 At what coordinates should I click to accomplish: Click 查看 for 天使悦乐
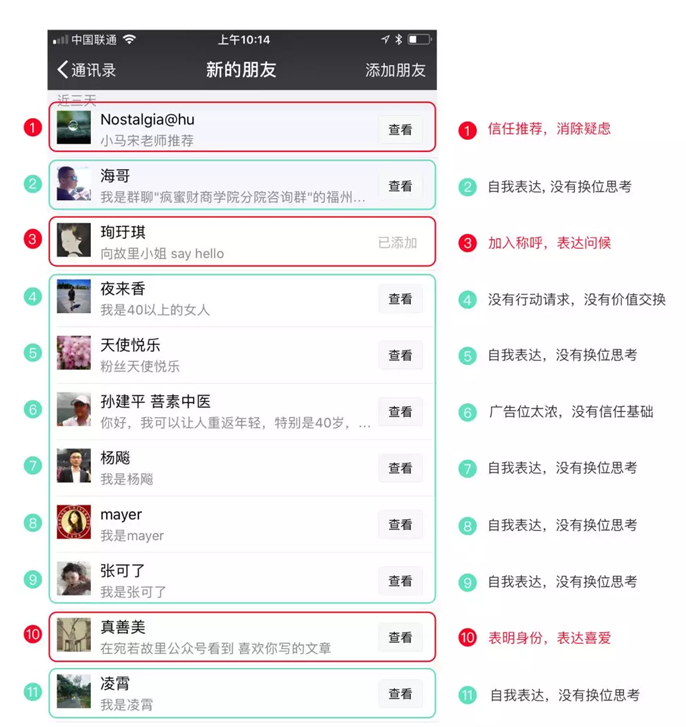coord(400,355)
